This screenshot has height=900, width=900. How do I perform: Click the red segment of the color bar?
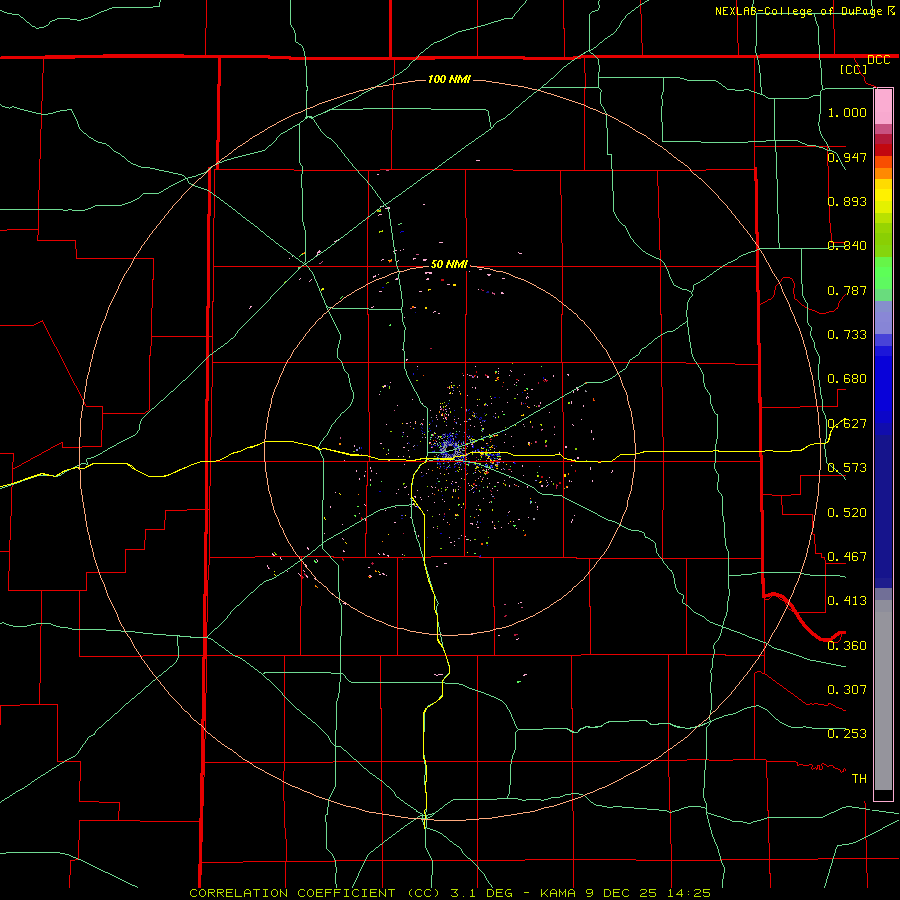pos(883,149)
